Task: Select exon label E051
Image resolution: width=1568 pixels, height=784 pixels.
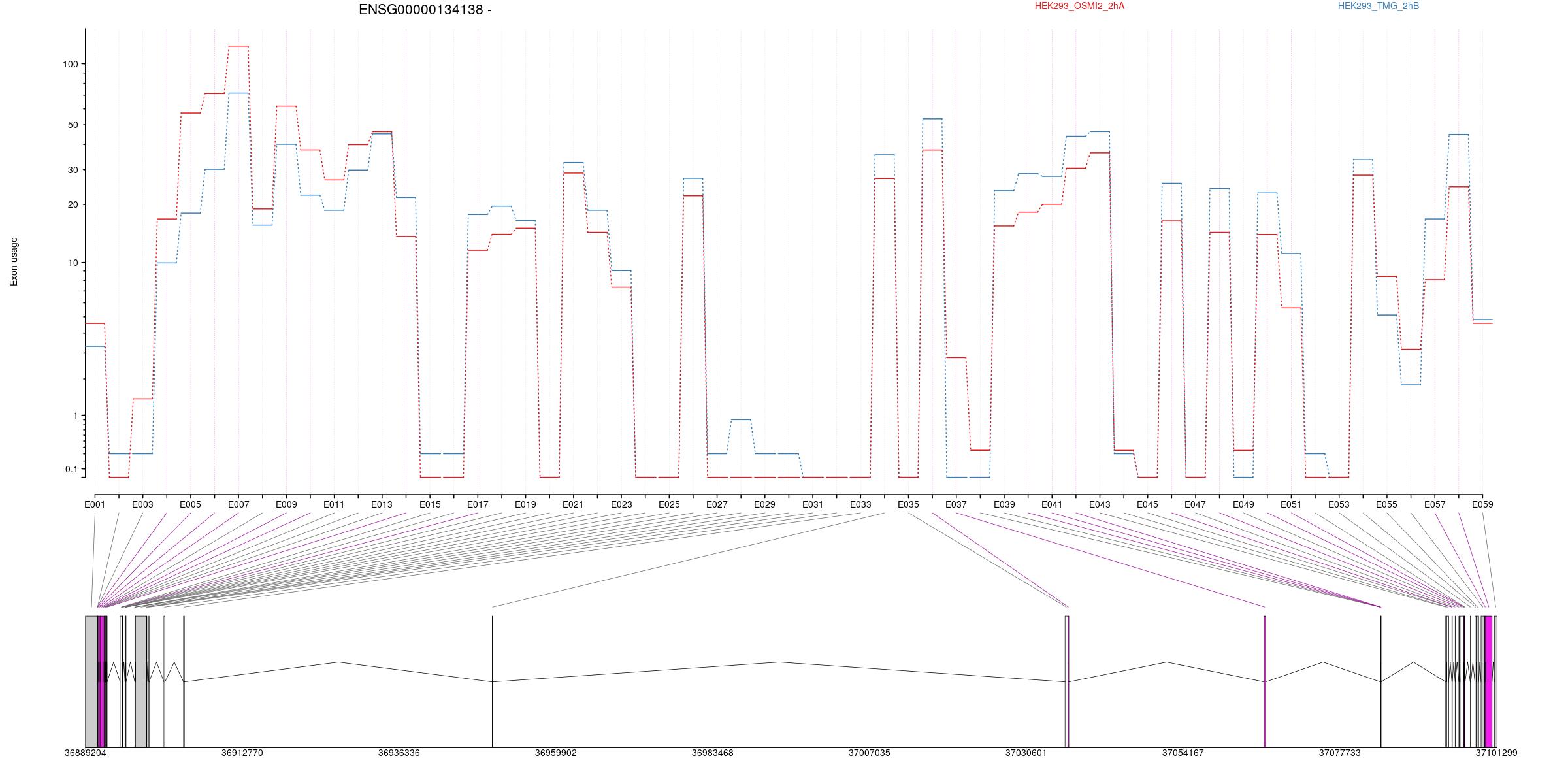Action: coord(1291,504)
